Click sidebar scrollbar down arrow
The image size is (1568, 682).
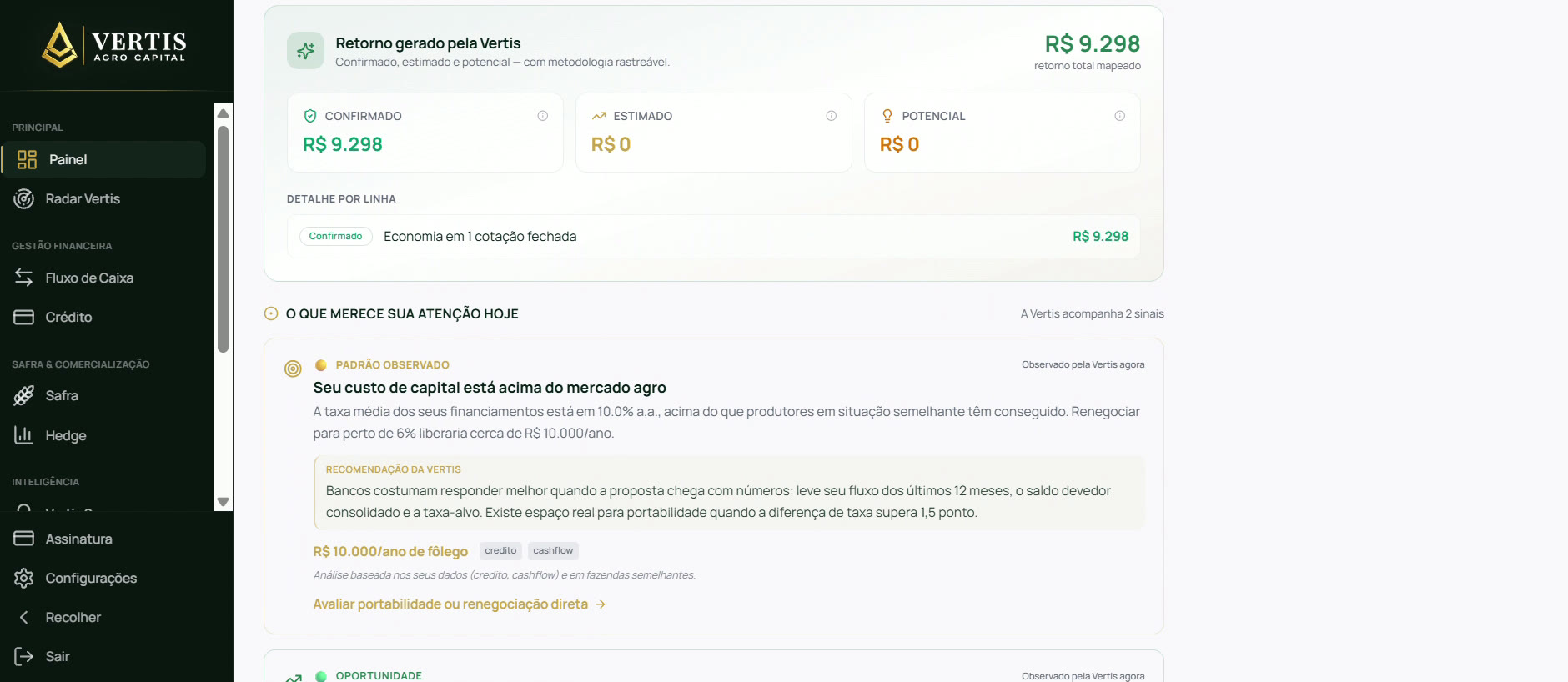tap(223, 502)
